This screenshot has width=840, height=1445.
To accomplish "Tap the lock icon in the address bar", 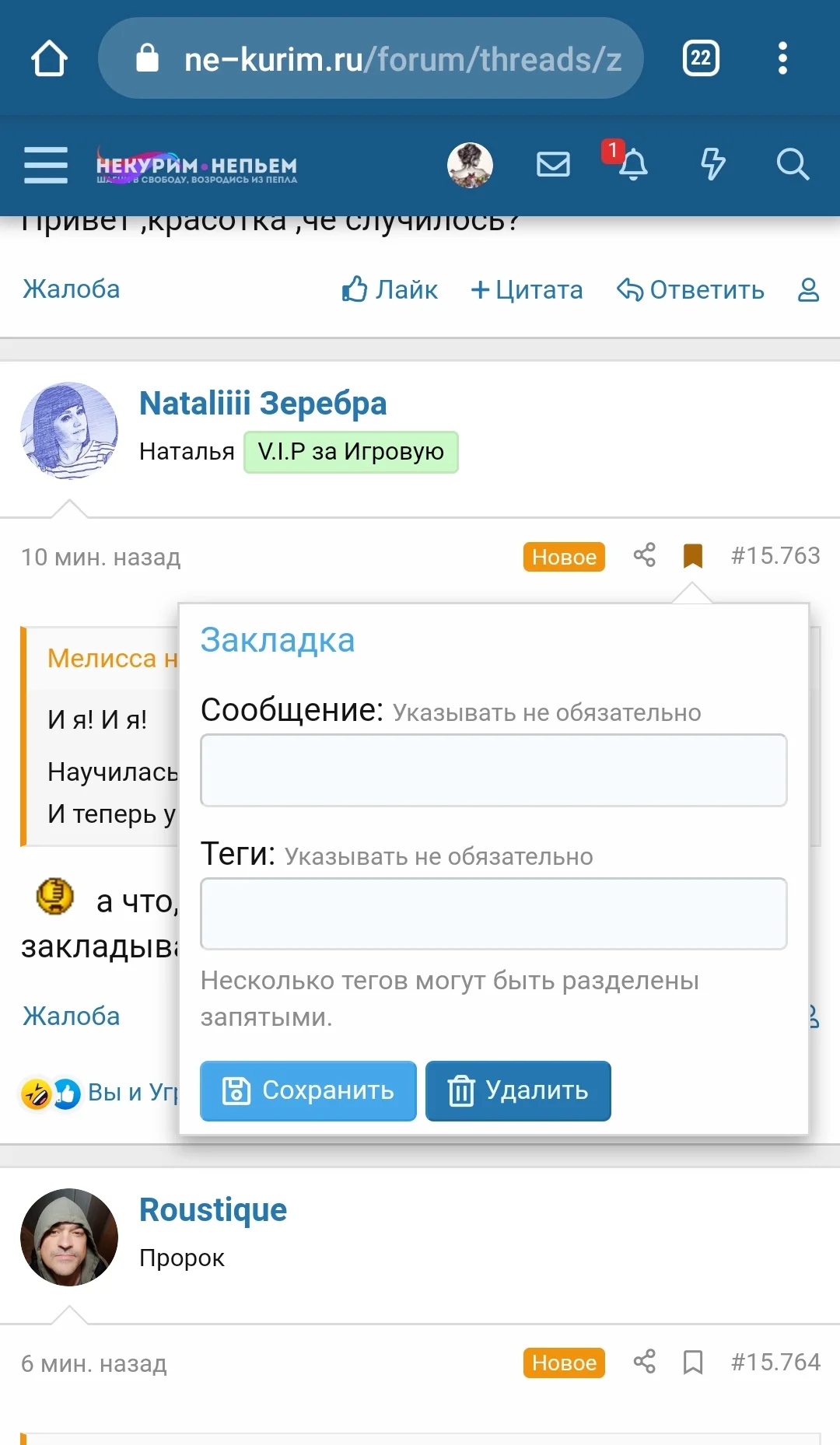I will coord(147,58).
